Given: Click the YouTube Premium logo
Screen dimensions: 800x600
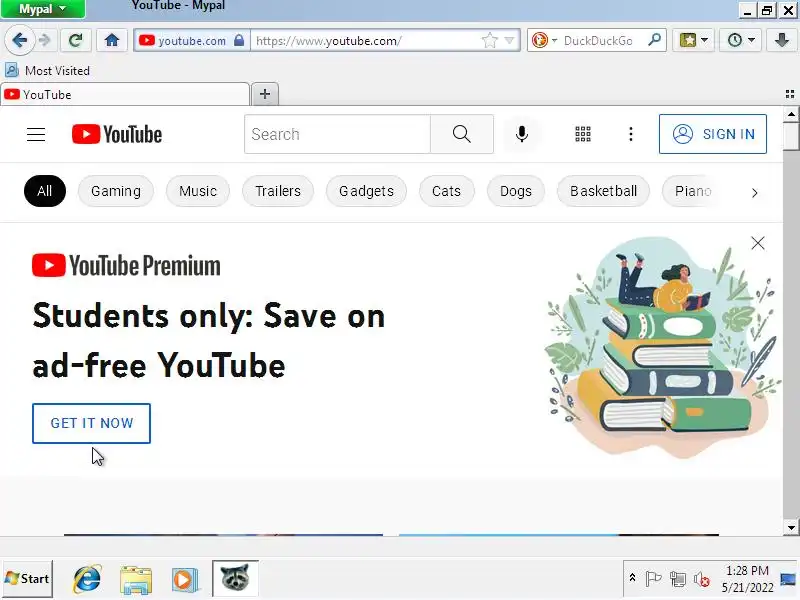Looking at the screenshot, I should point(126,265).
